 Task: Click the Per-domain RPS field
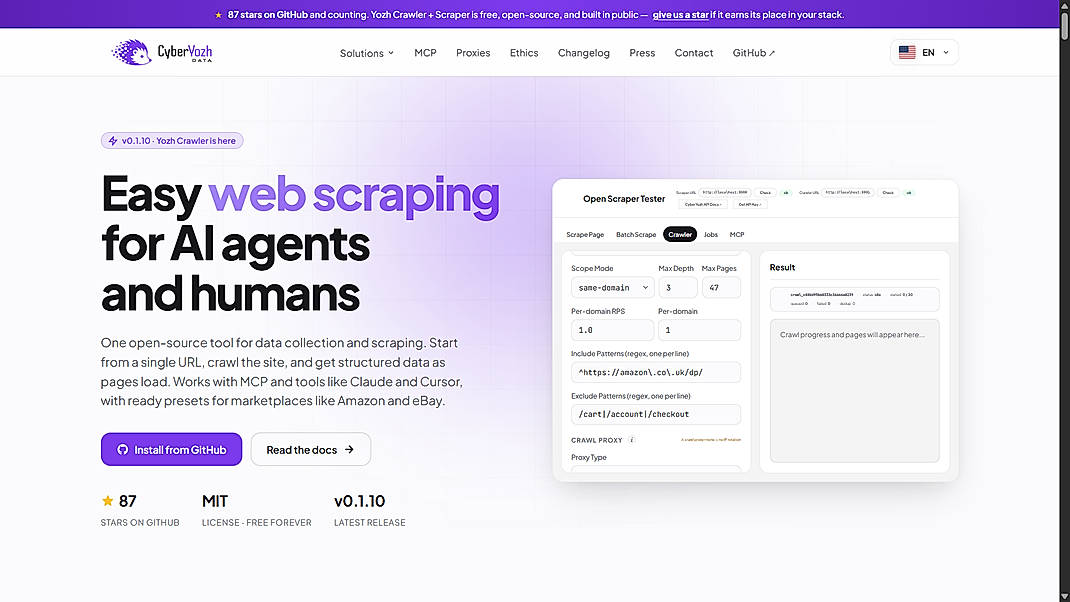[x=612, y=330]
